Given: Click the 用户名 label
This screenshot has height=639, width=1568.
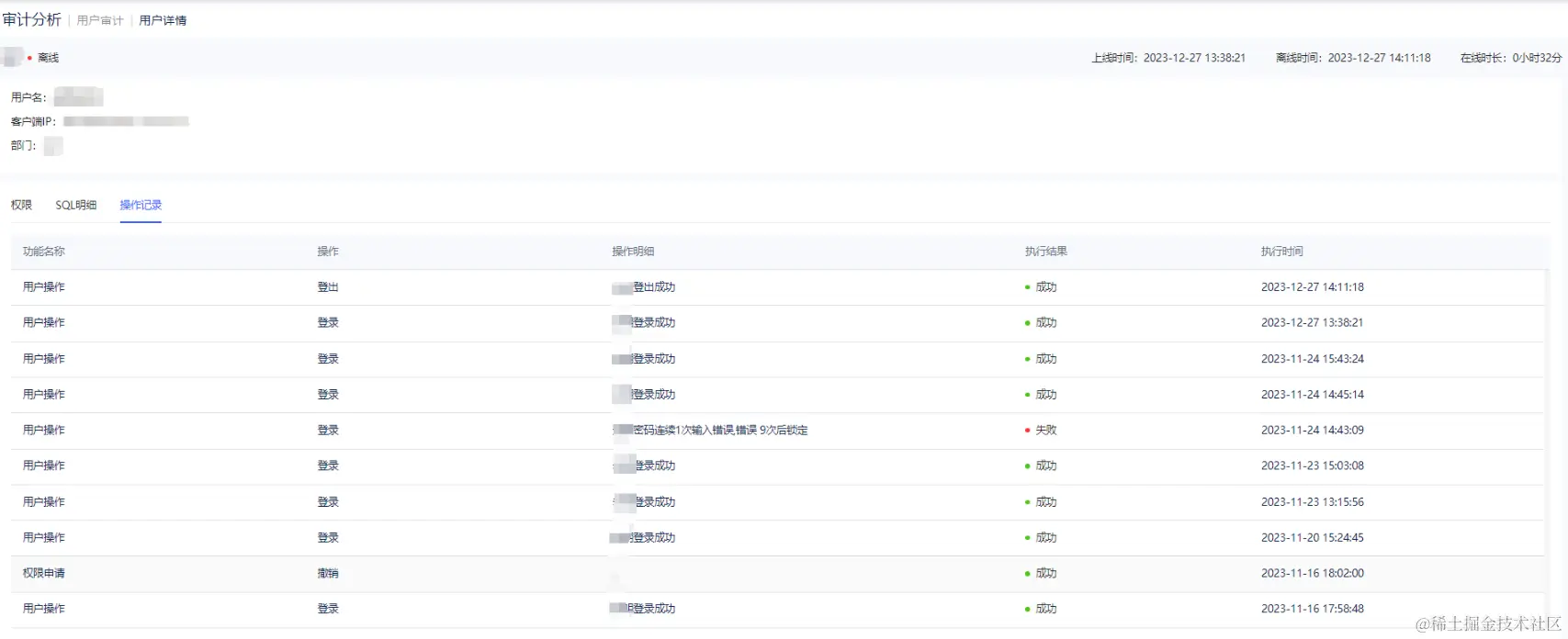Looking at the screenshot, I should 28,97.
